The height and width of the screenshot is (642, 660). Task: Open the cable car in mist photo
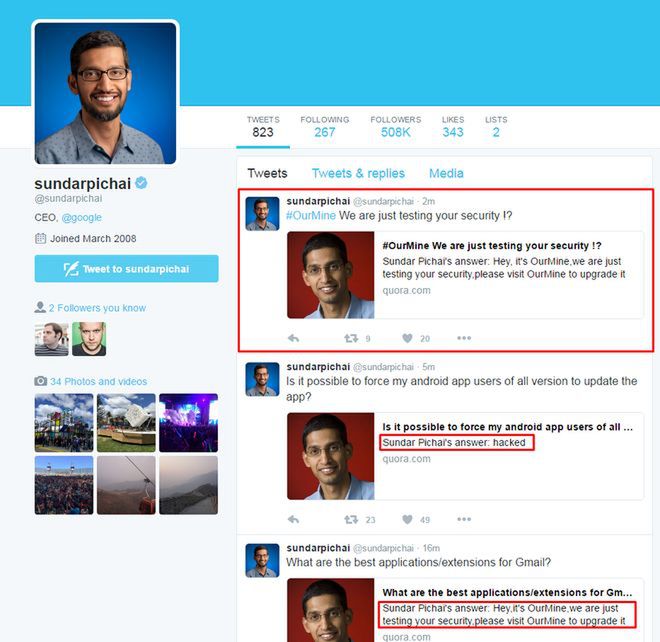[126, 485]
